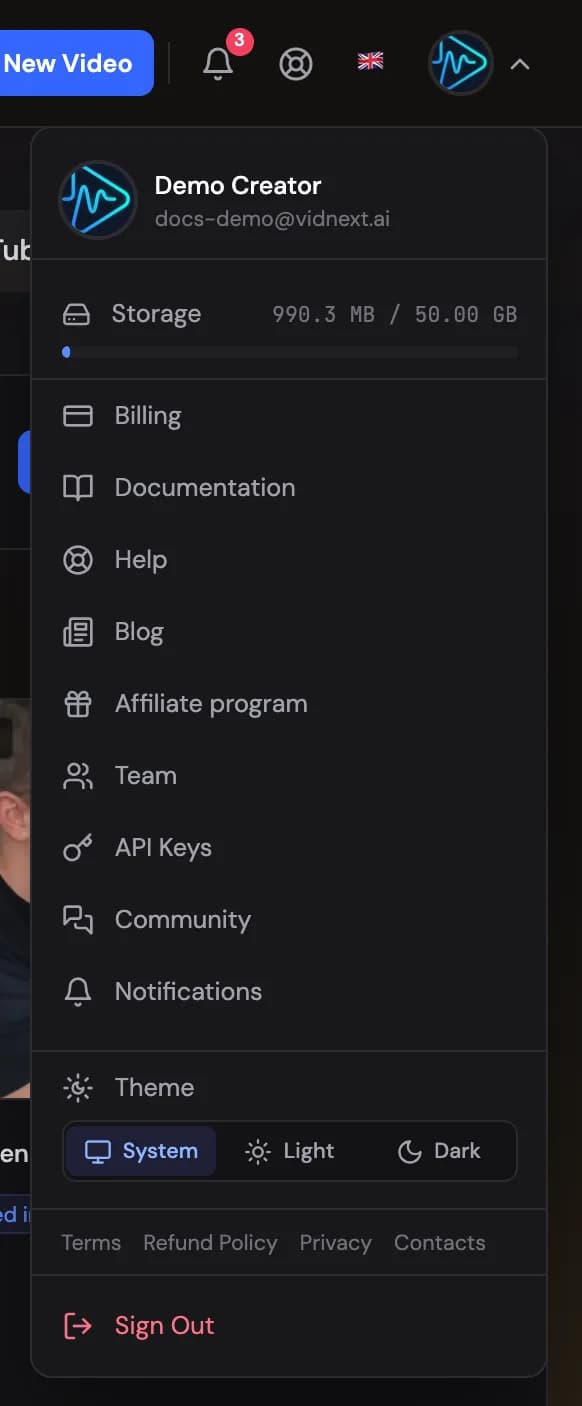Image resolution: width=582 pixels, height=1406 pixels.
Task: Open the Help menu item
Action: coord(289,560)
